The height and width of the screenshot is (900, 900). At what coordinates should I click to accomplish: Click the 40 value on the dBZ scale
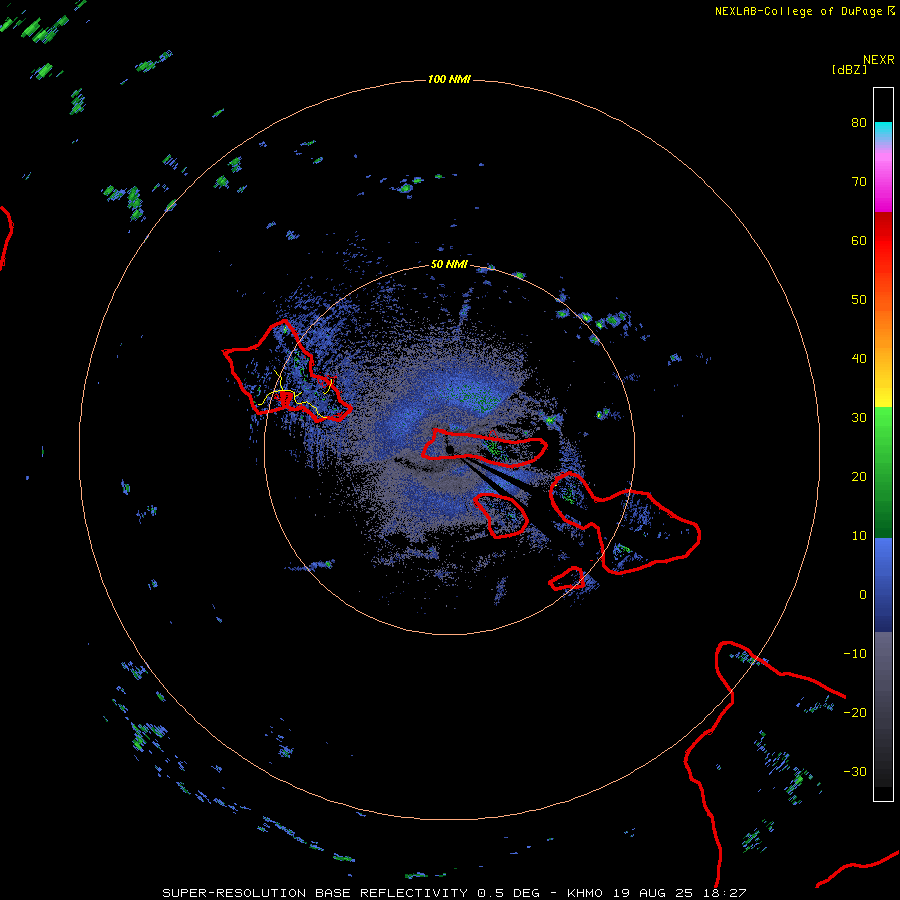click(x=859, y=359)
